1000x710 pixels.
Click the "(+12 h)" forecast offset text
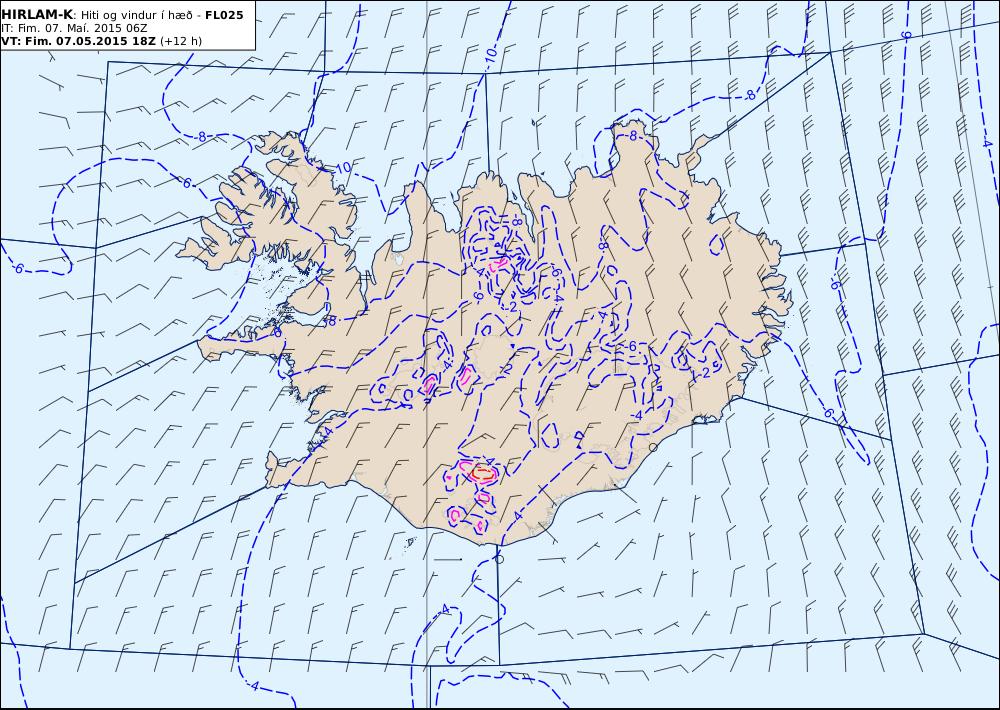pyautogui.click(x=180, y=41)
